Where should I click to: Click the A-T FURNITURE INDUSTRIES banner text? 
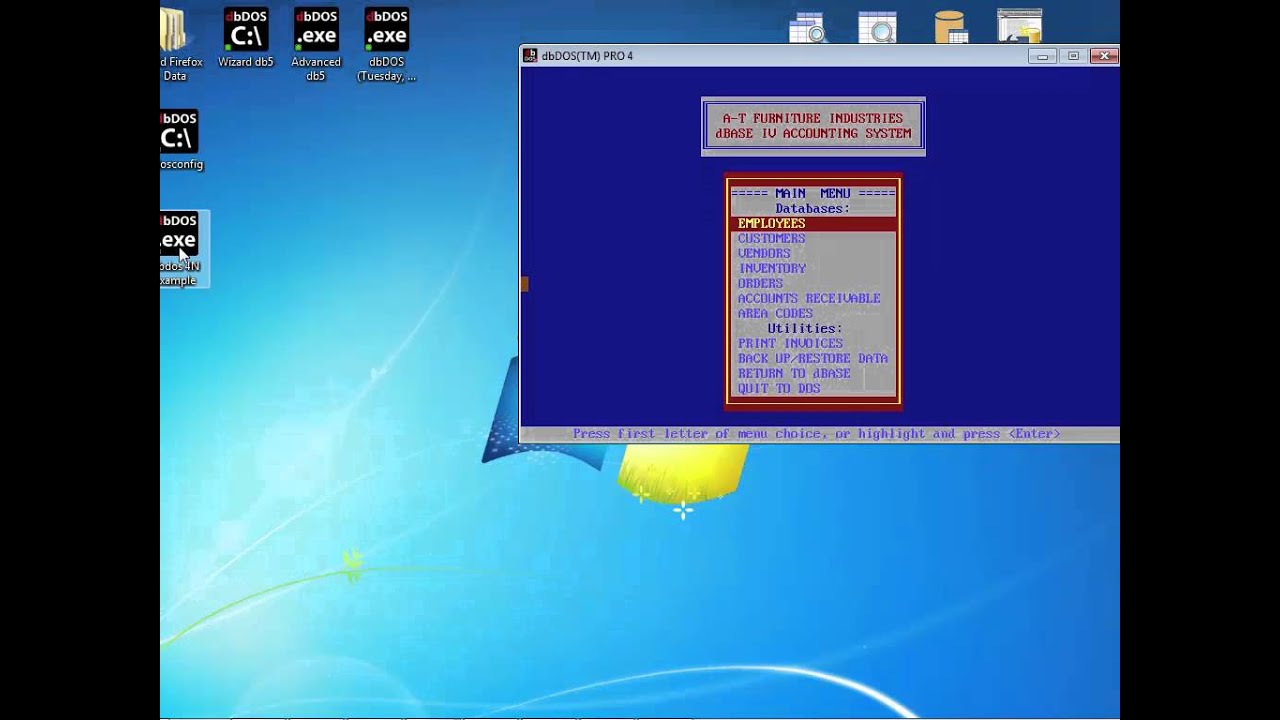(x=813, y=118)
